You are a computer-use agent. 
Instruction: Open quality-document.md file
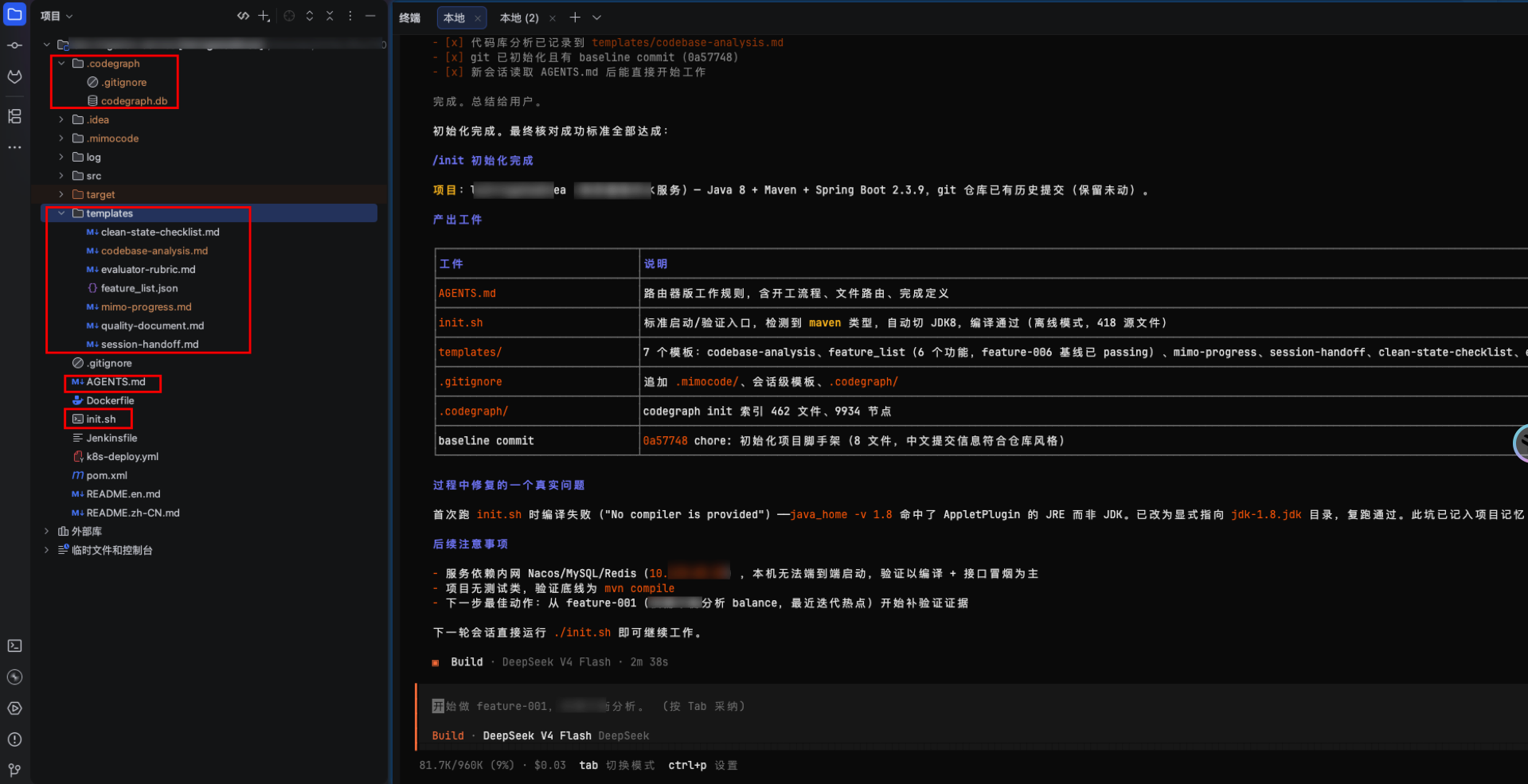145,326
